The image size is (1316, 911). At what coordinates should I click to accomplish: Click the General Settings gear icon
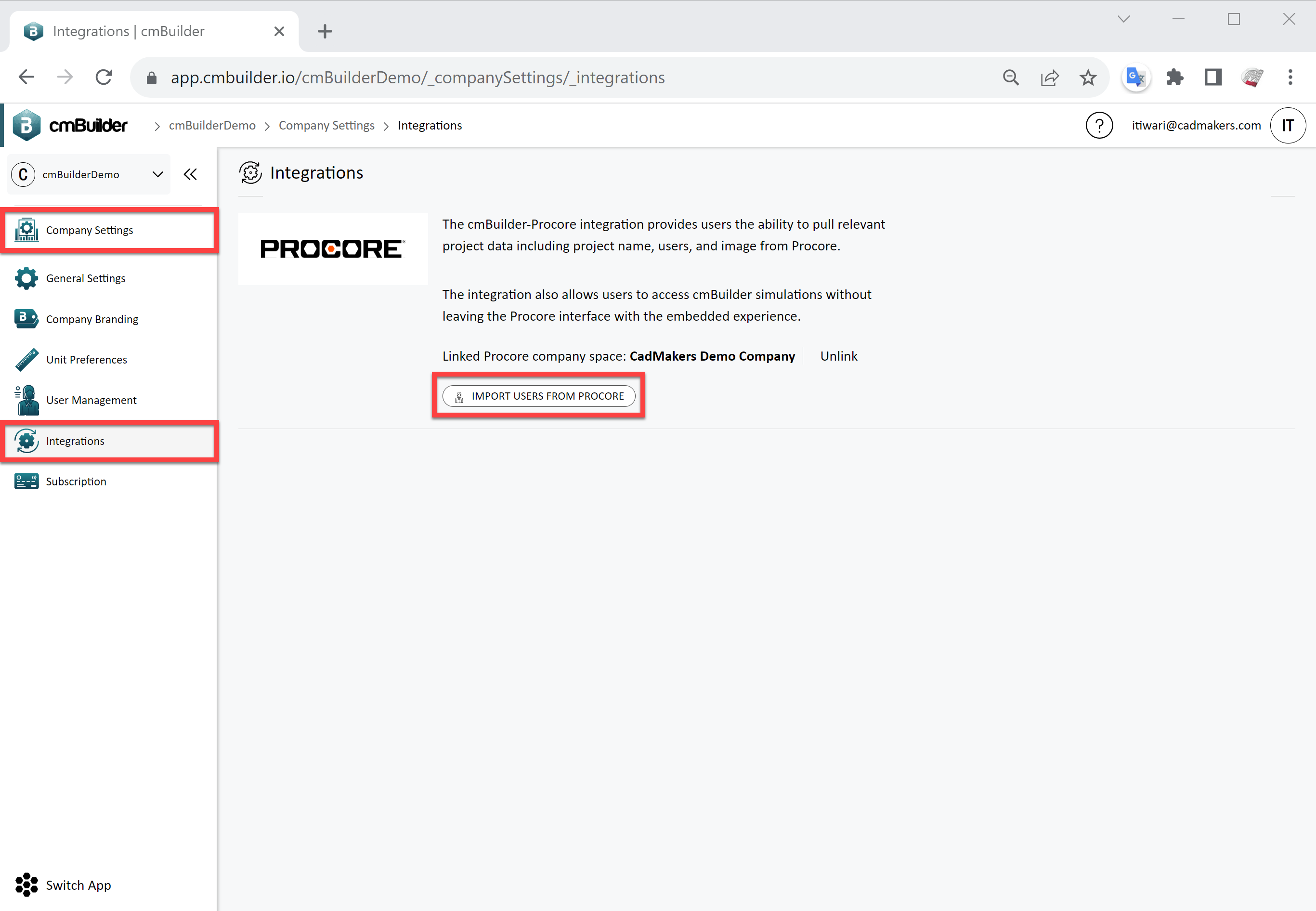pos(26,278)
